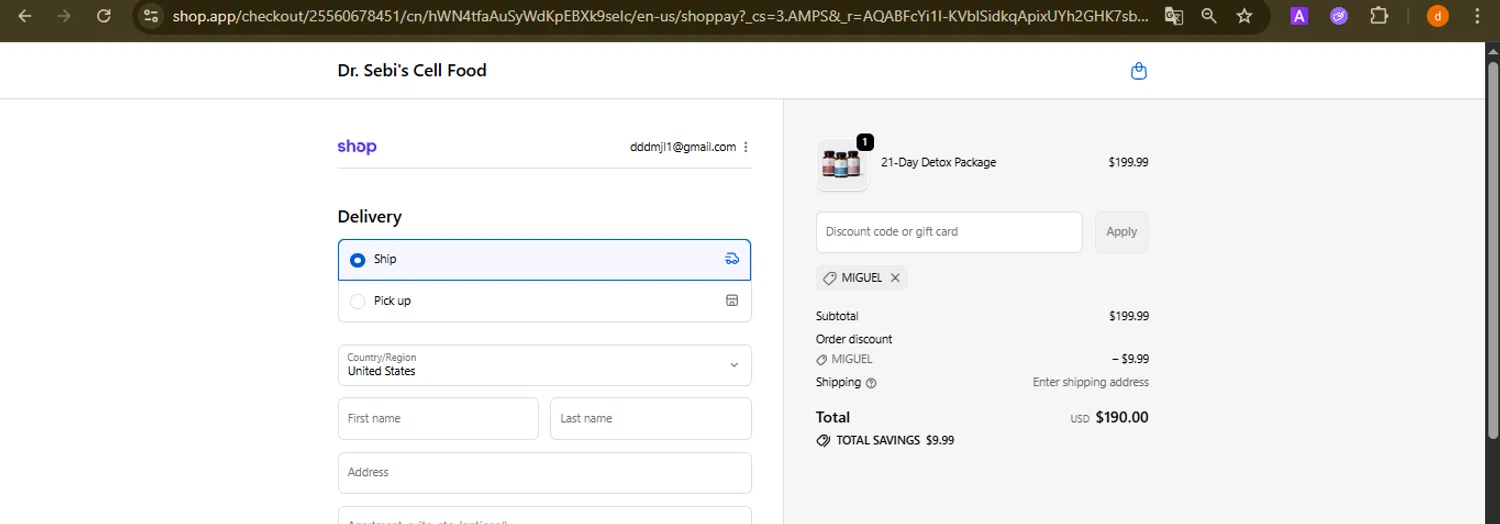
Task: Click the delivery truck icon on Ship
Action: tap(732, 259)
